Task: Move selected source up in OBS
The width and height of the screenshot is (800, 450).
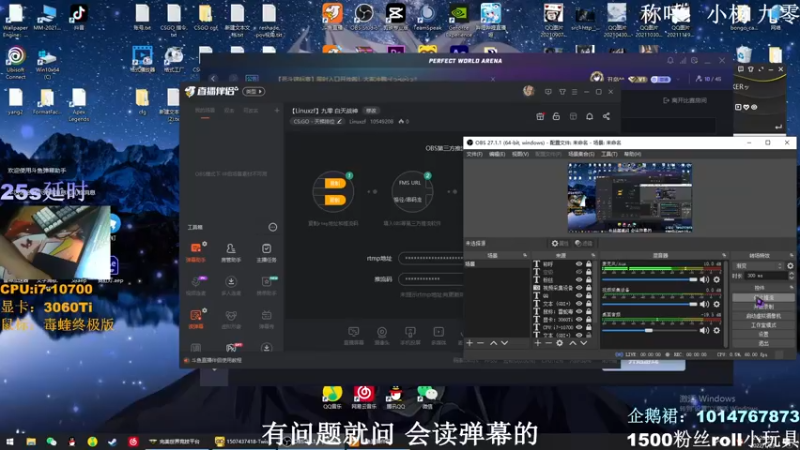Action: point(572,343)
